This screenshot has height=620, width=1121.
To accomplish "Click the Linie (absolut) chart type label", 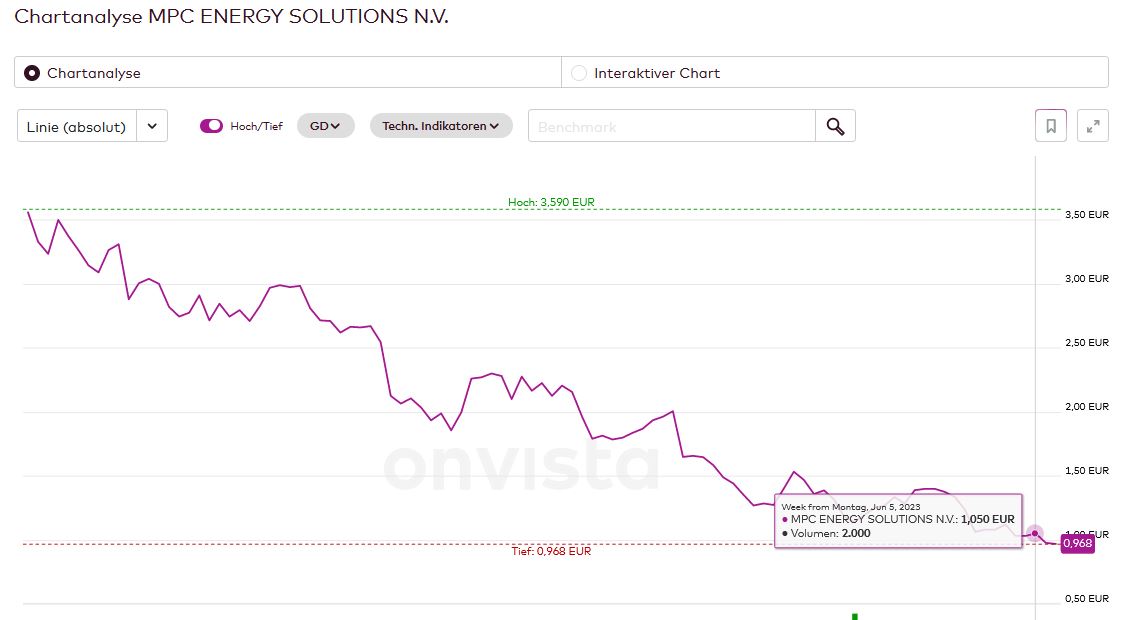I will pos(76,126).
